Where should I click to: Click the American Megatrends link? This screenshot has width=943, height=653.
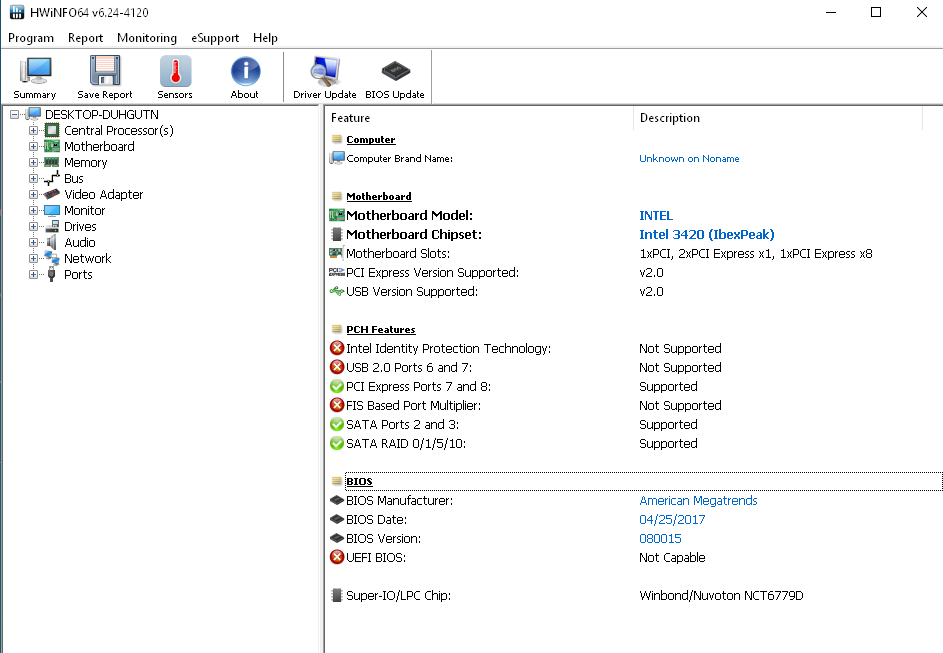(x=698, y=500)
